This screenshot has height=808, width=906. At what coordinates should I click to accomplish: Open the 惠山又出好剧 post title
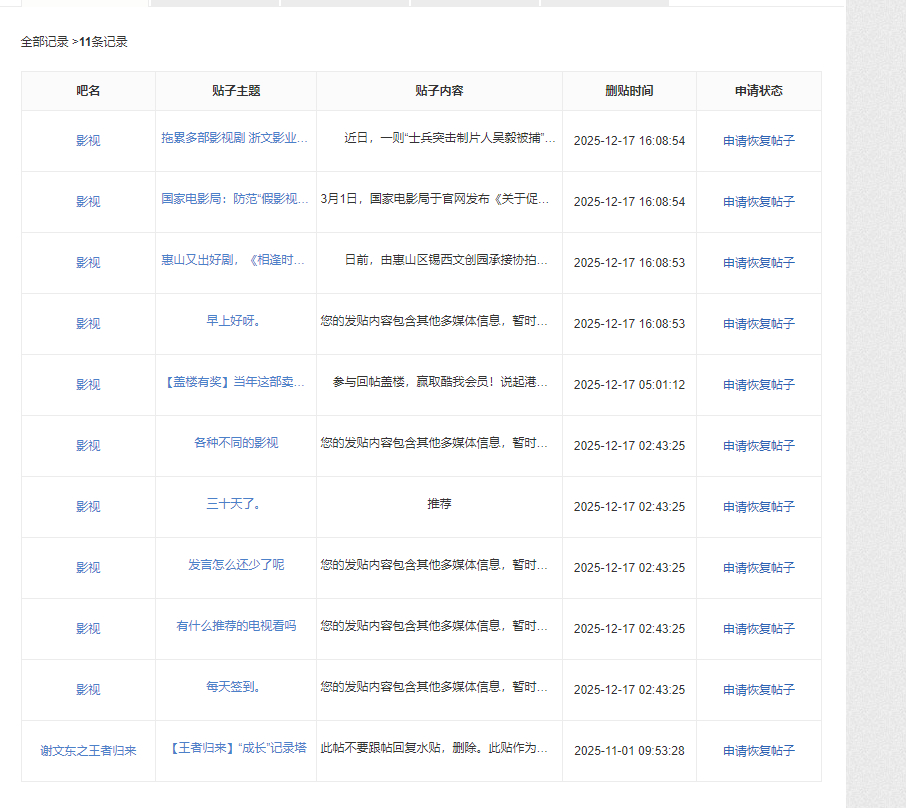(x=235, y=260)
